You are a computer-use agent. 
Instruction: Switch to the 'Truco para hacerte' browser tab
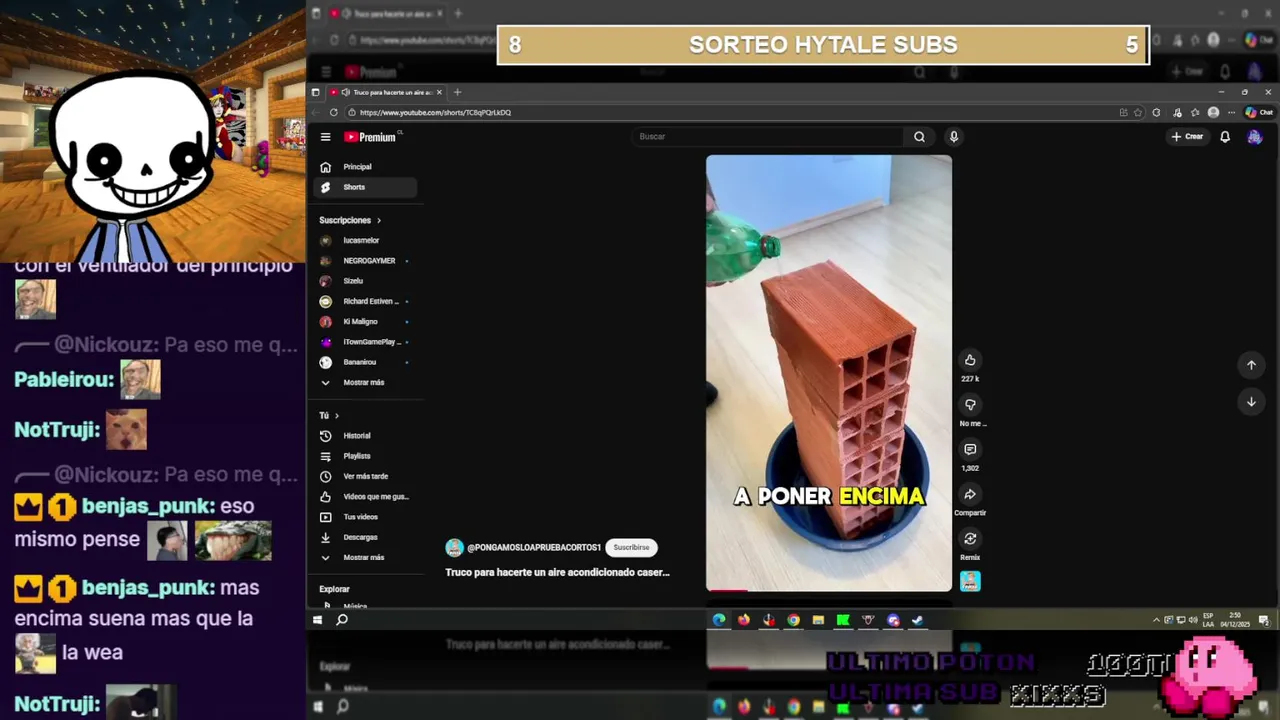coord(386,92)
